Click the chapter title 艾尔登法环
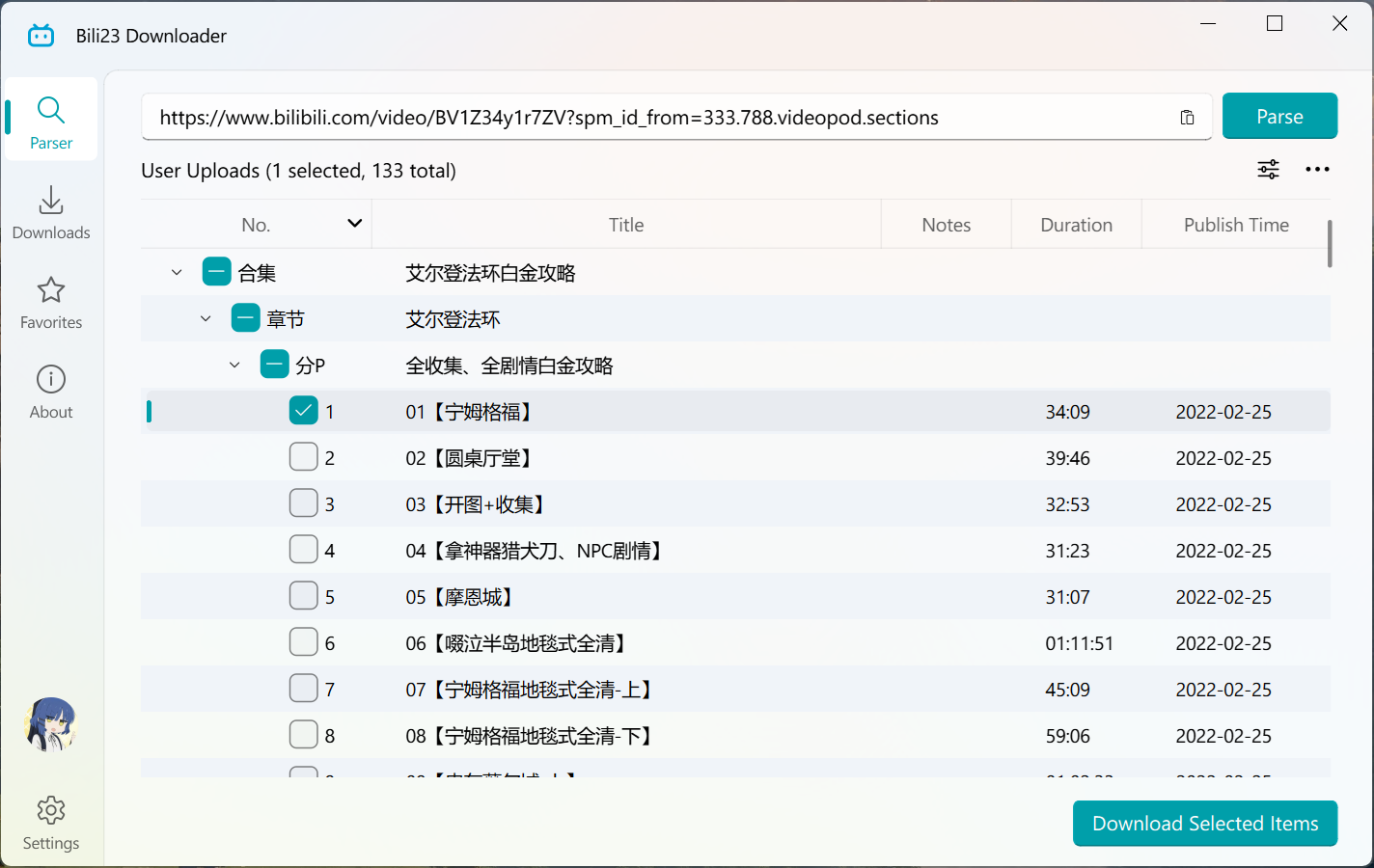The height and width of the screenshot is (868, 1374). pos(453,319)
